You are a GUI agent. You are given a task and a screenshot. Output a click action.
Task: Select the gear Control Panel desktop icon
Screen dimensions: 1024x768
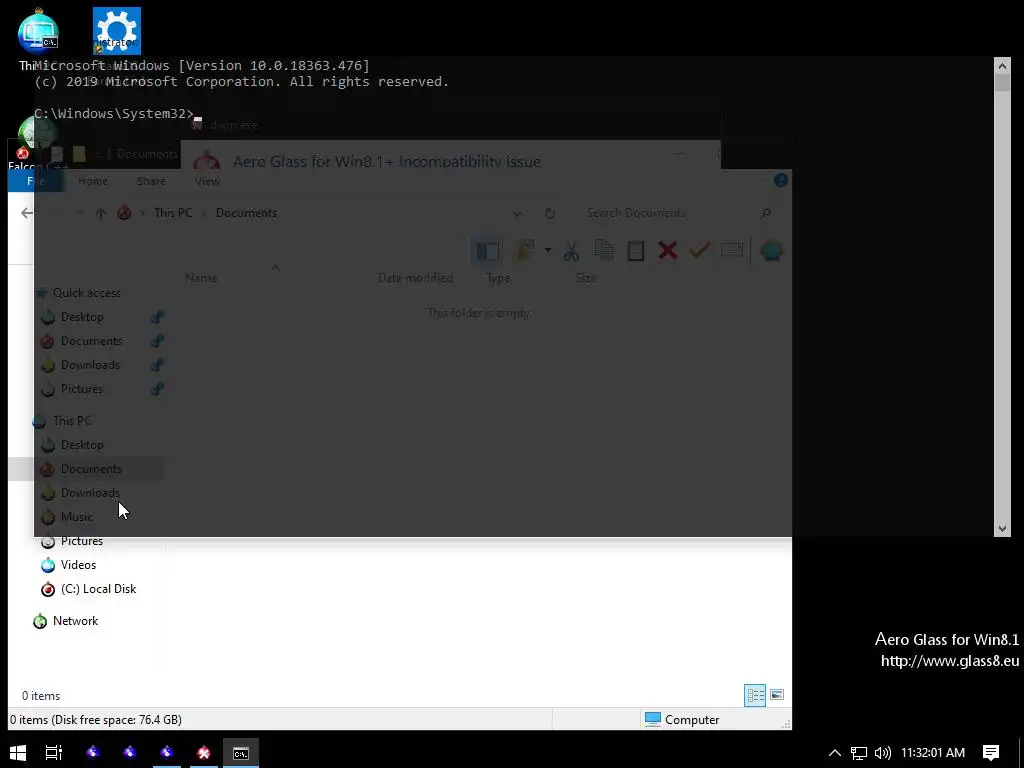pos(117,31)
